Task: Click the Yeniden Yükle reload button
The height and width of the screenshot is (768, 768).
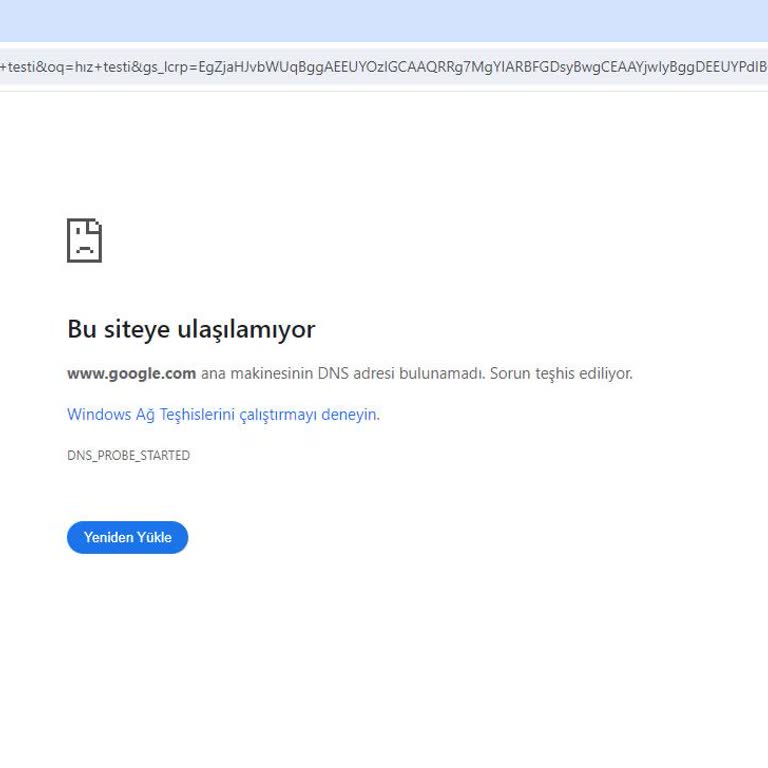Action: (x=127, y=537)
